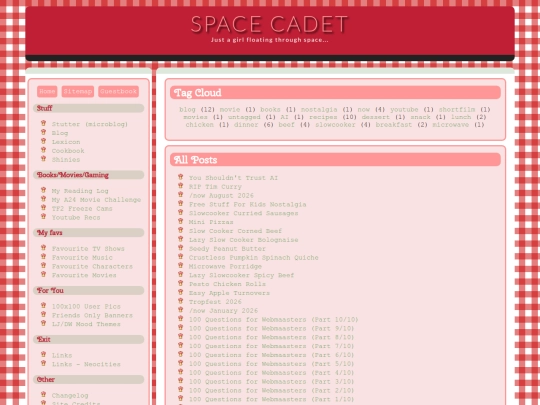This screenshot has width=540, height=405.
Task: Open 100 Questions for Webmasters Part 5/10
Action: click(272, 364)
